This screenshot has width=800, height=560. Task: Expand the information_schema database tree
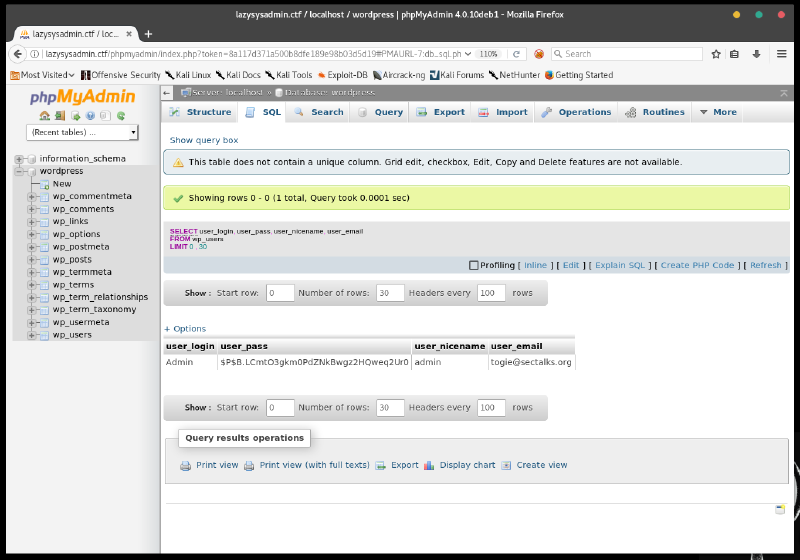[x=20, y=159]
